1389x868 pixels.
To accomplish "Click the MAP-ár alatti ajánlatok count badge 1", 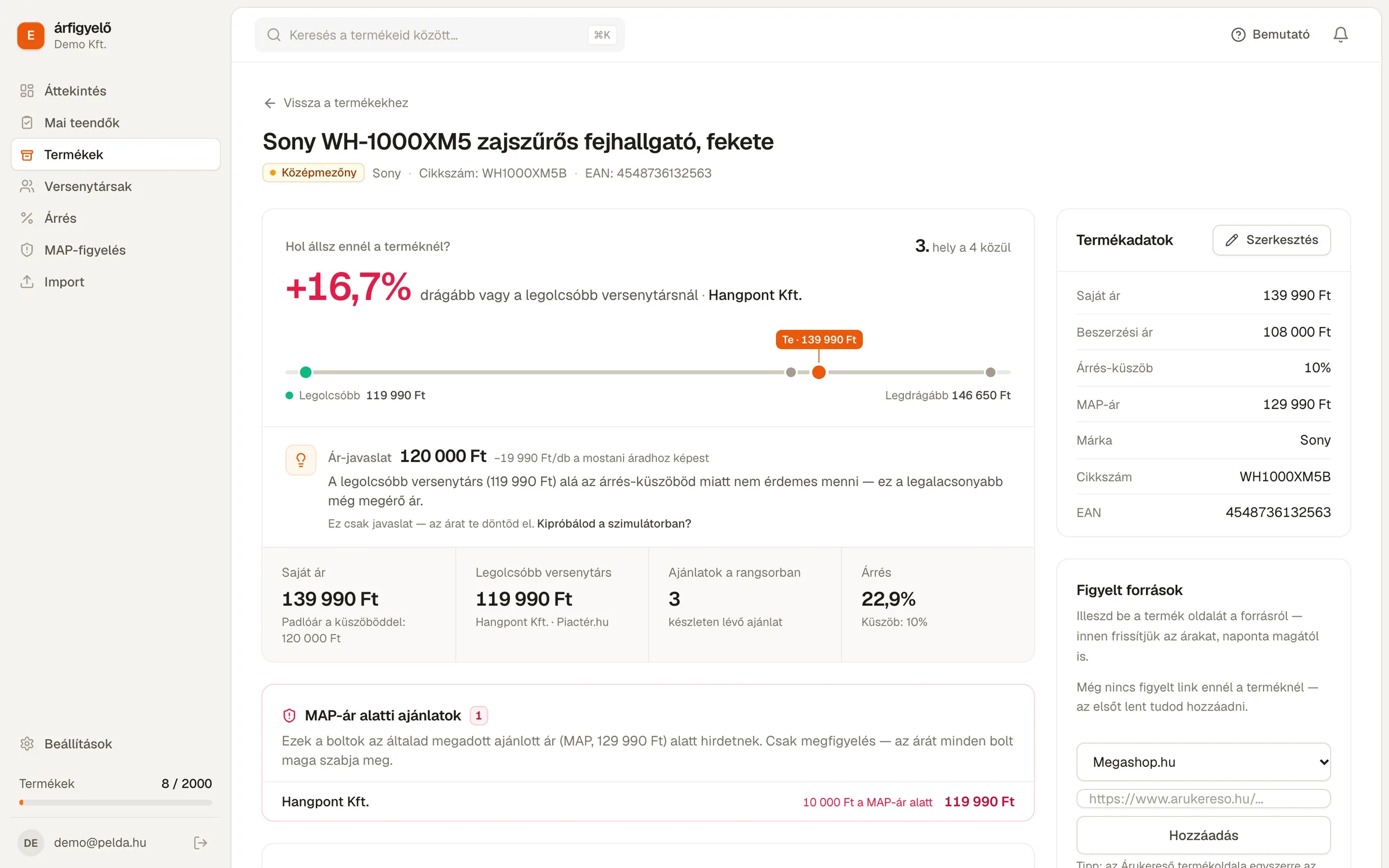I will [x=479, y=716].
